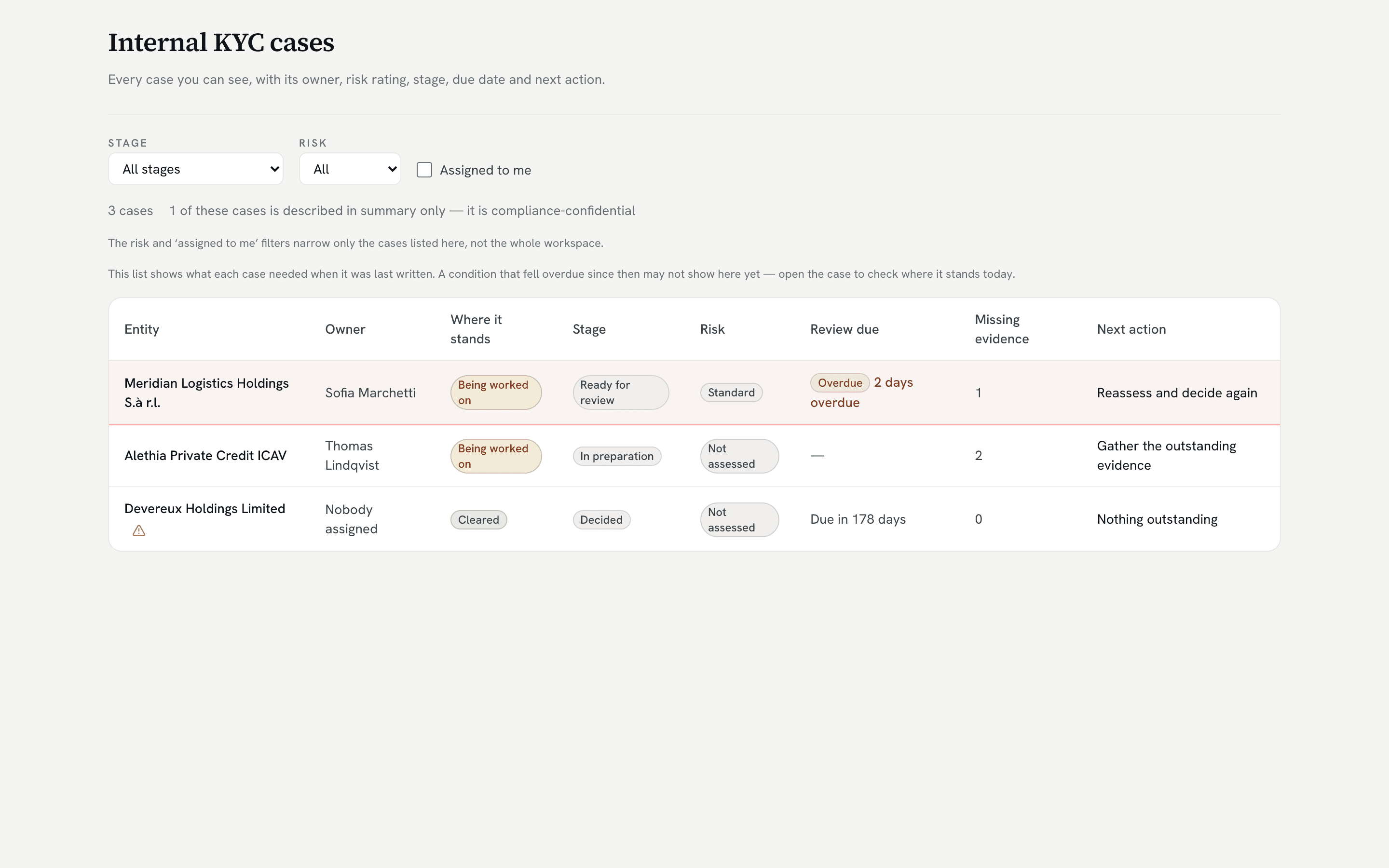Click Being worked on badge in Alethia row
The width and height of the screenshot is (1389, 868).
496,456
